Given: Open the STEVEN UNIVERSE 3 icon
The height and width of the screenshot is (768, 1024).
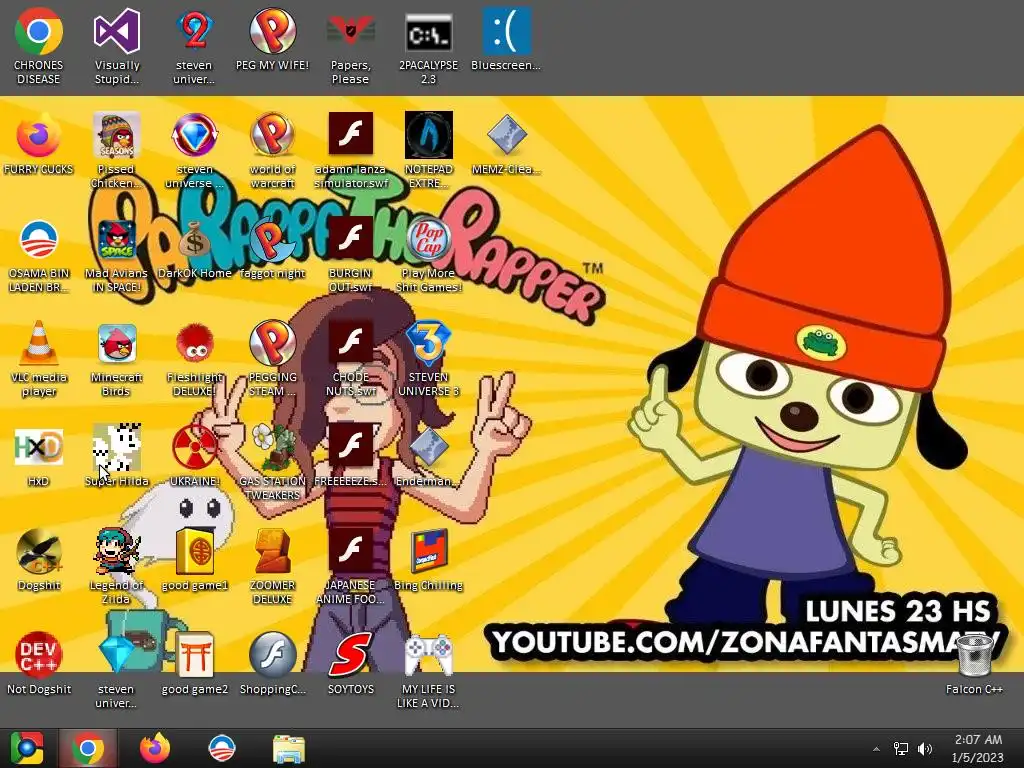Looking at the screenshot, I should (x=428, y=344).
